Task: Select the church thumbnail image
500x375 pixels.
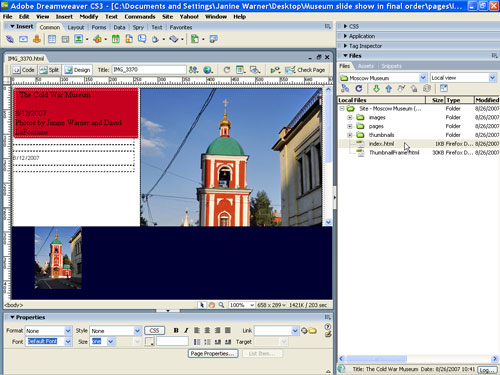Action: coord(58,257)
